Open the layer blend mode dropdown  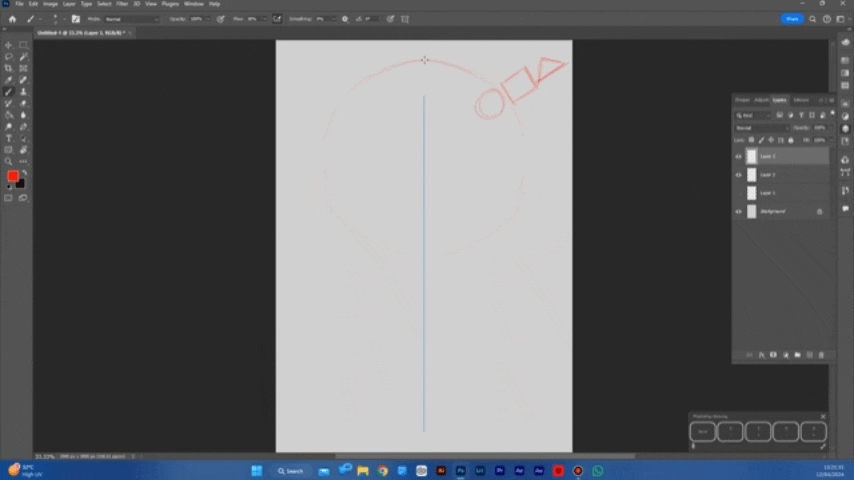click(x=760, y=128)
